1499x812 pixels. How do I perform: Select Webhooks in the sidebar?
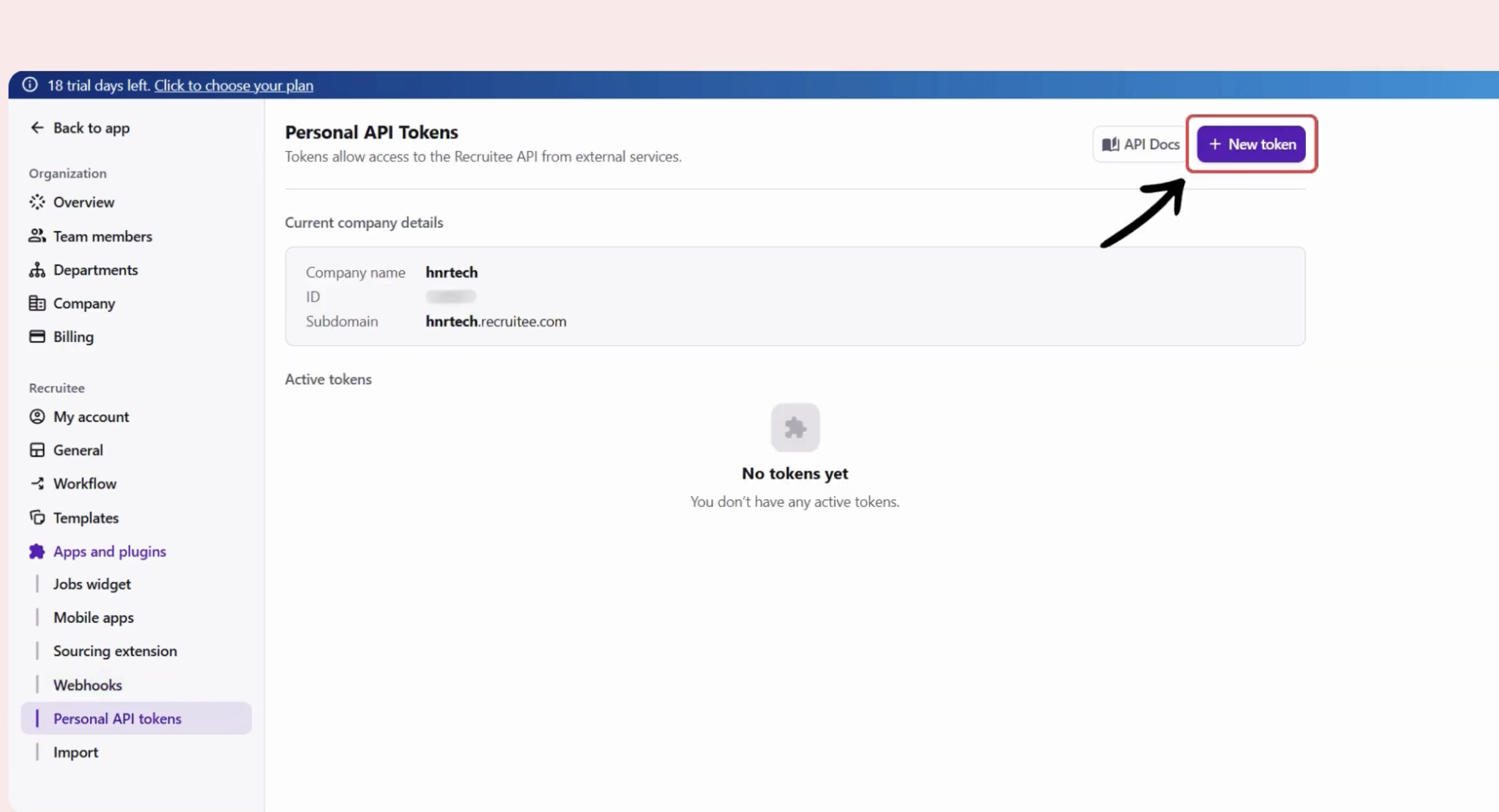click(x=87, y=685)
